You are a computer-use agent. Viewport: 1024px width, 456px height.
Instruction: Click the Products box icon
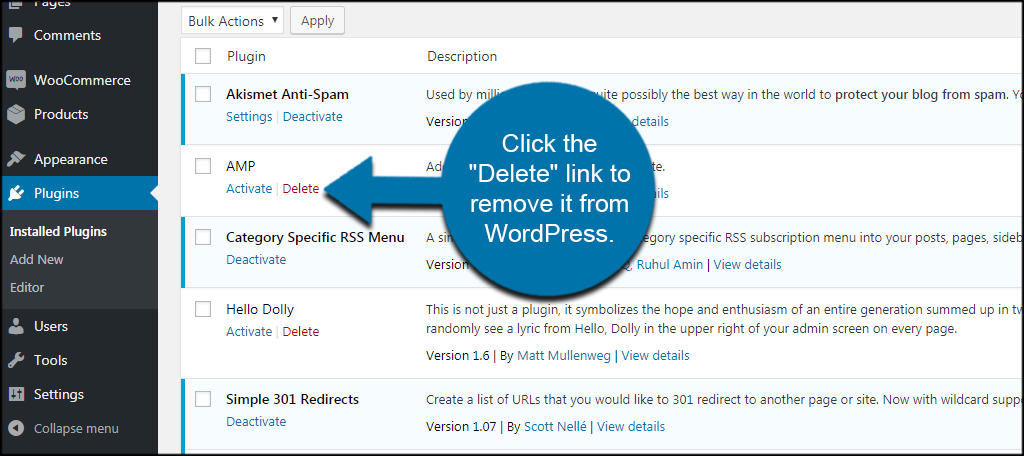[x=16, y=114]
